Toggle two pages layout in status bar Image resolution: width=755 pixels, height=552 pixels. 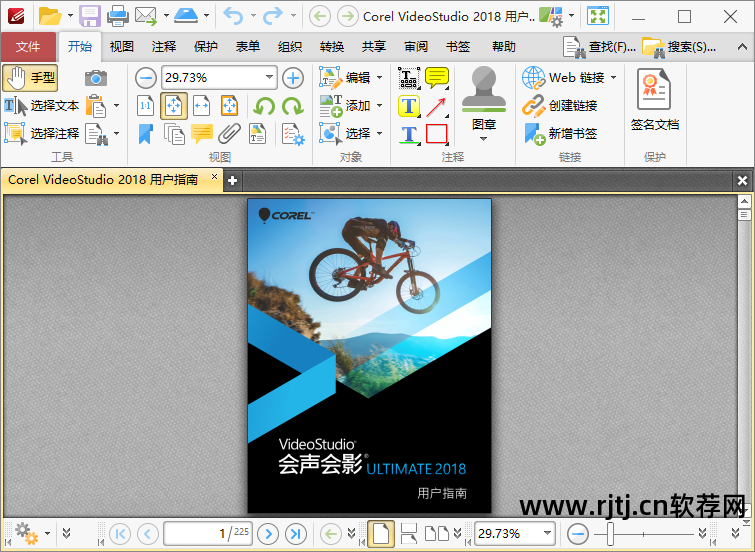[x=437, y=533]
